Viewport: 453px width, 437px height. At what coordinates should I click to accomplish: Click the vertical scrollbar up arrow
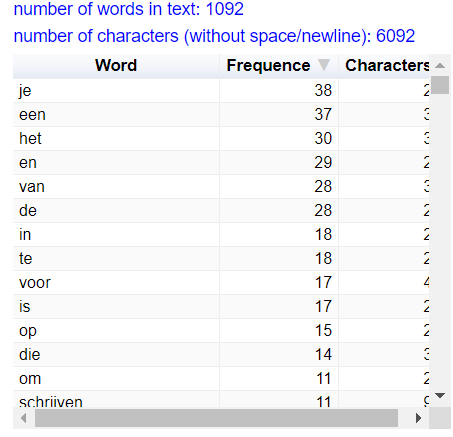click(x=440, y=66)
